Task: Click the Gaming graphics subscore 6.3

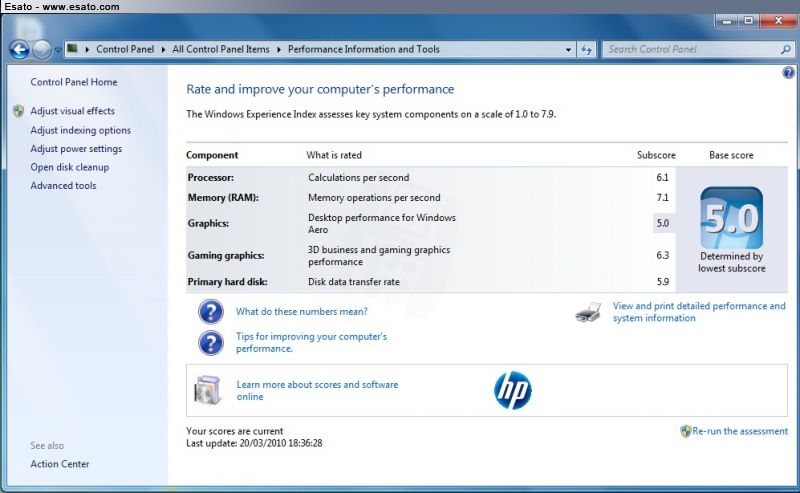Action: [x=662, y=255]
